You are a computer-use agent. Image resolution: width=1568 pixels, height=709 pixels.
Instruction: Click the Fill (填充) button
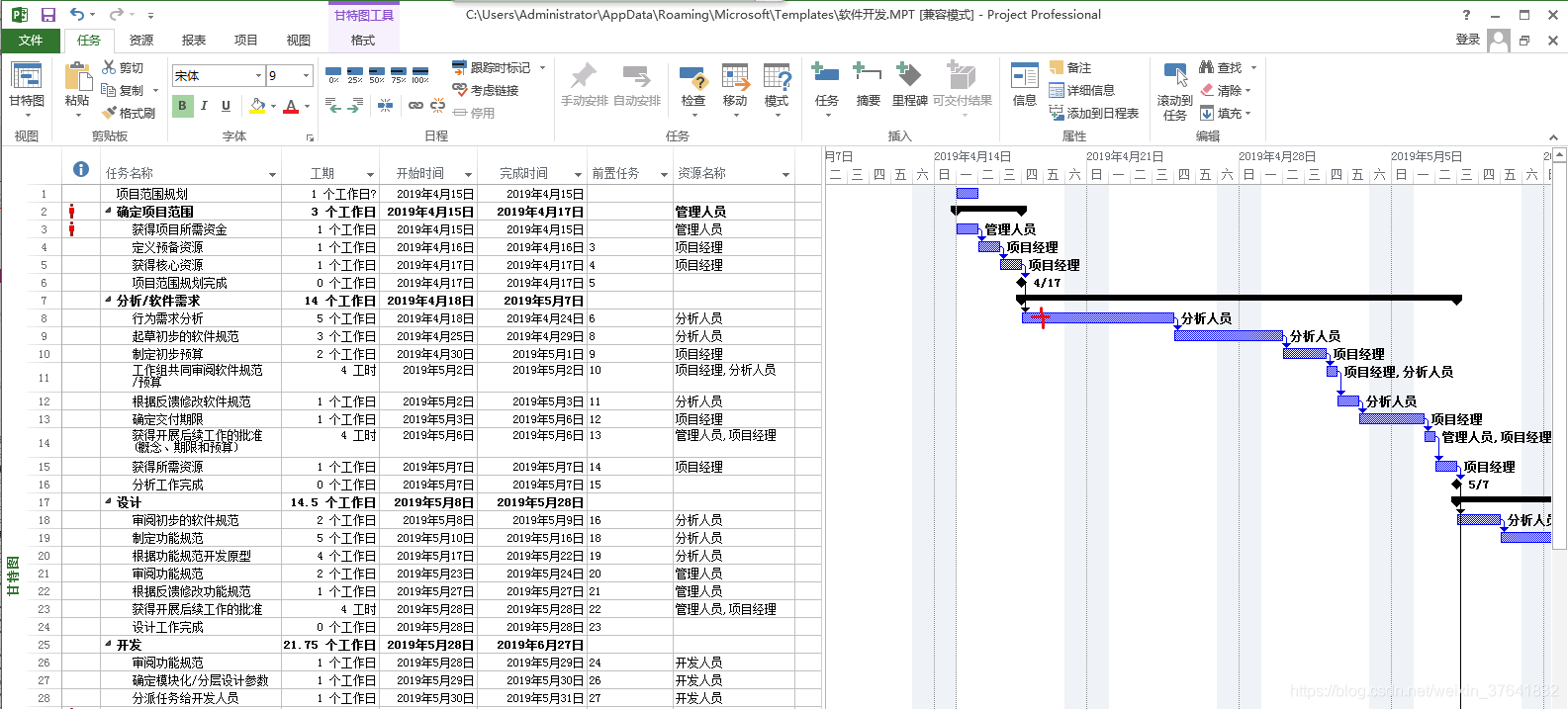pyautogui.click(x=1221, y=113)
